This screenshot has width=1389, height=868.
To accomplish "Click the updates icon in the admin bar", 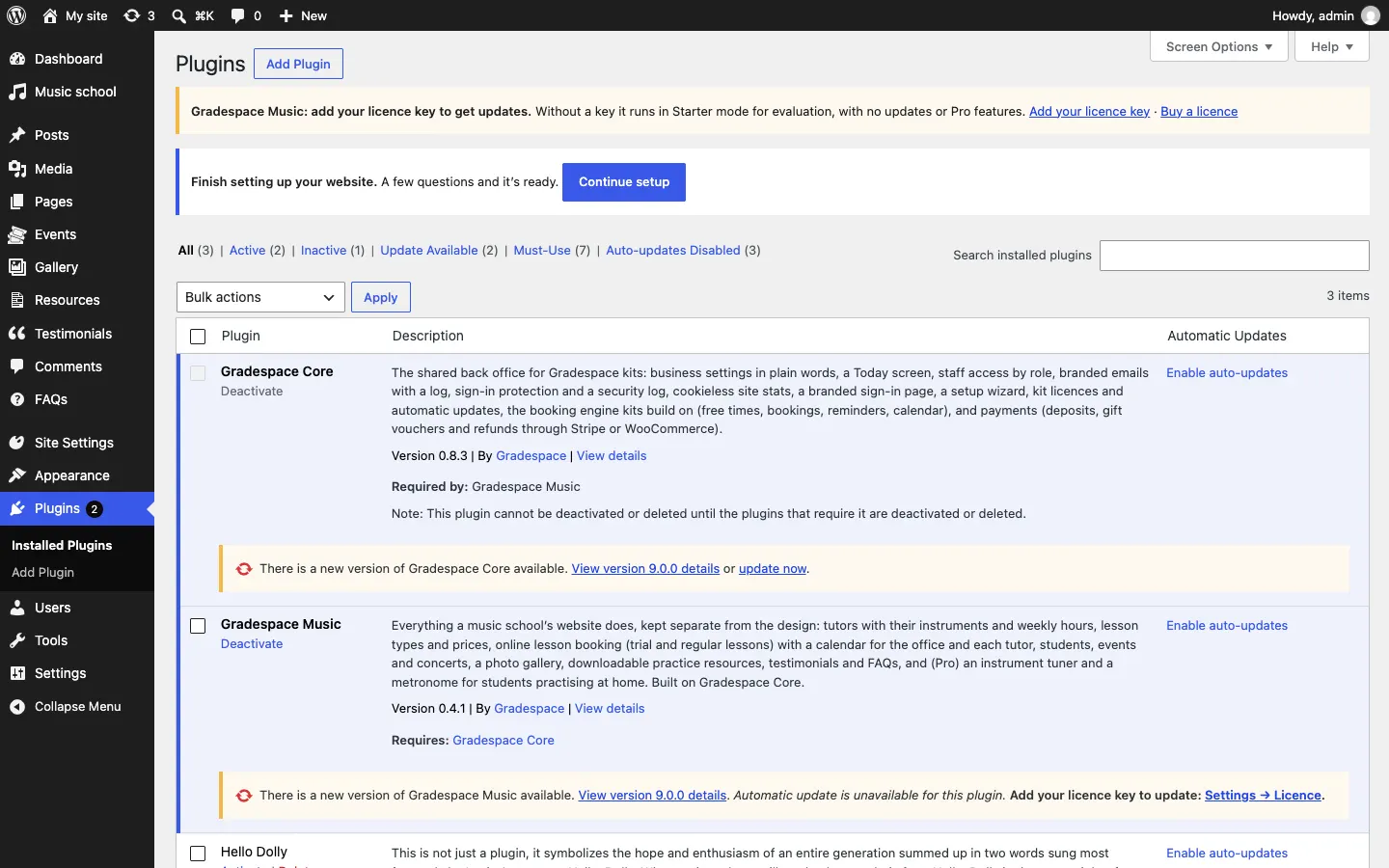I will (x=139, y=15).
